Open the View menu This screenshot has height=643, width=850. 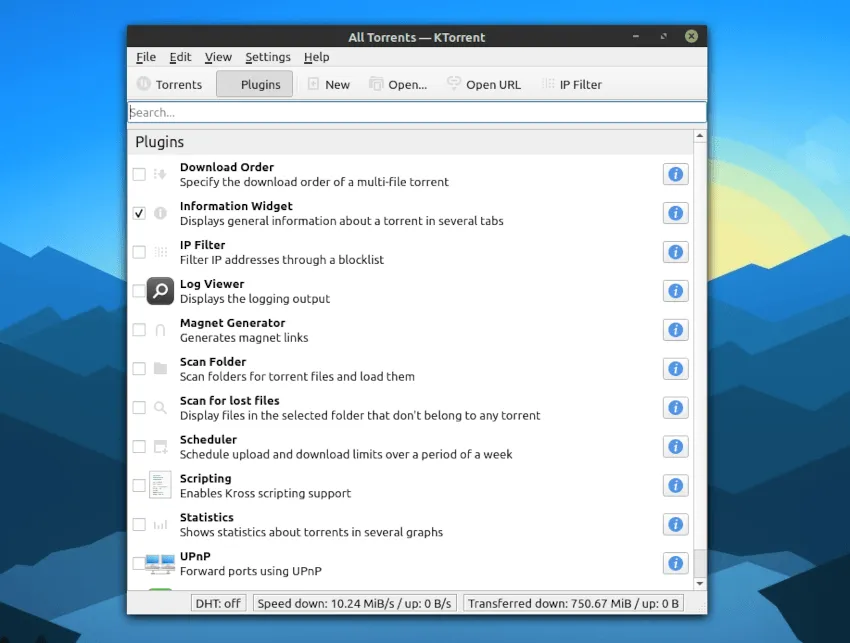218,57
